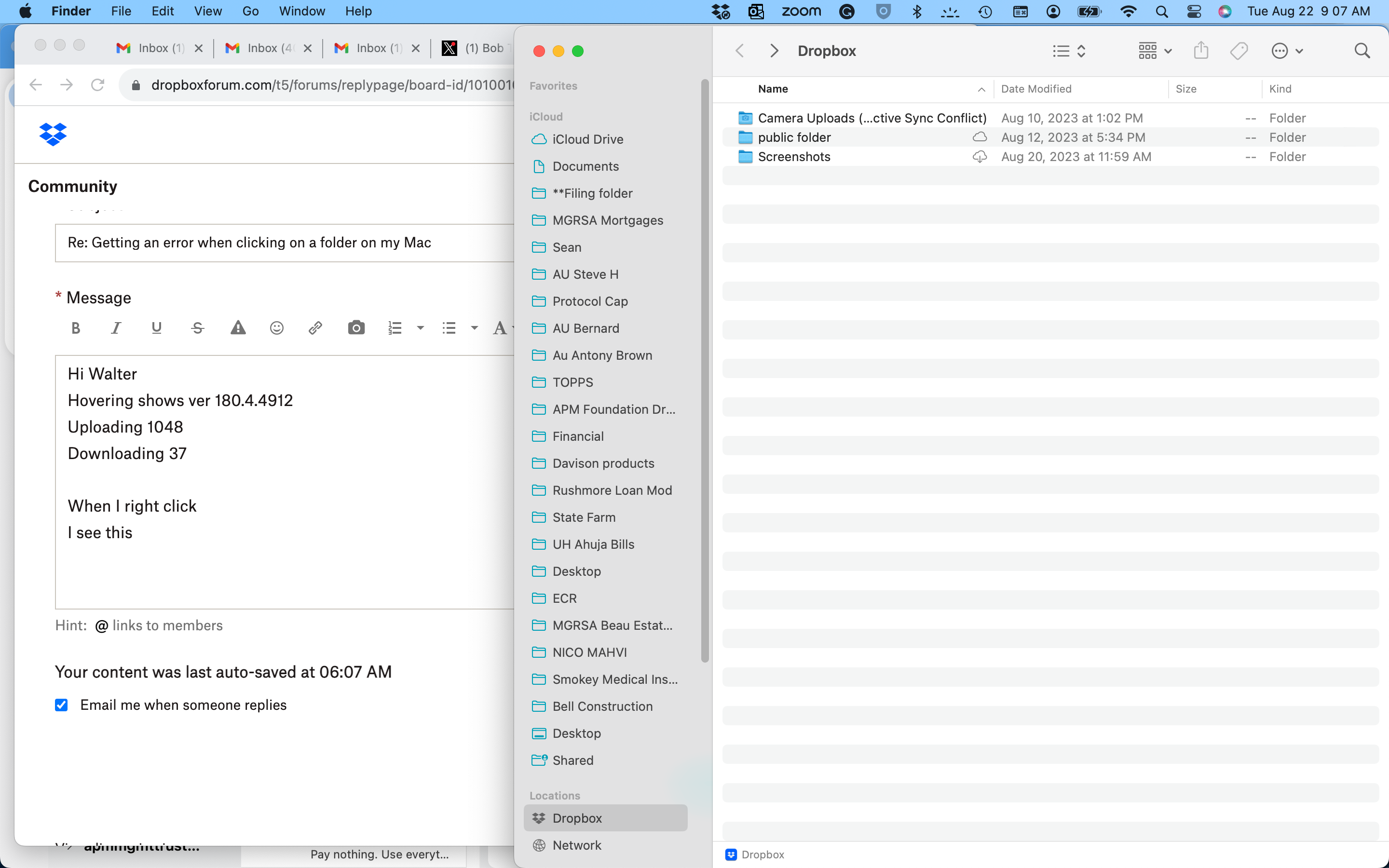Apply italic formatting in message editor

click(116, 328)
